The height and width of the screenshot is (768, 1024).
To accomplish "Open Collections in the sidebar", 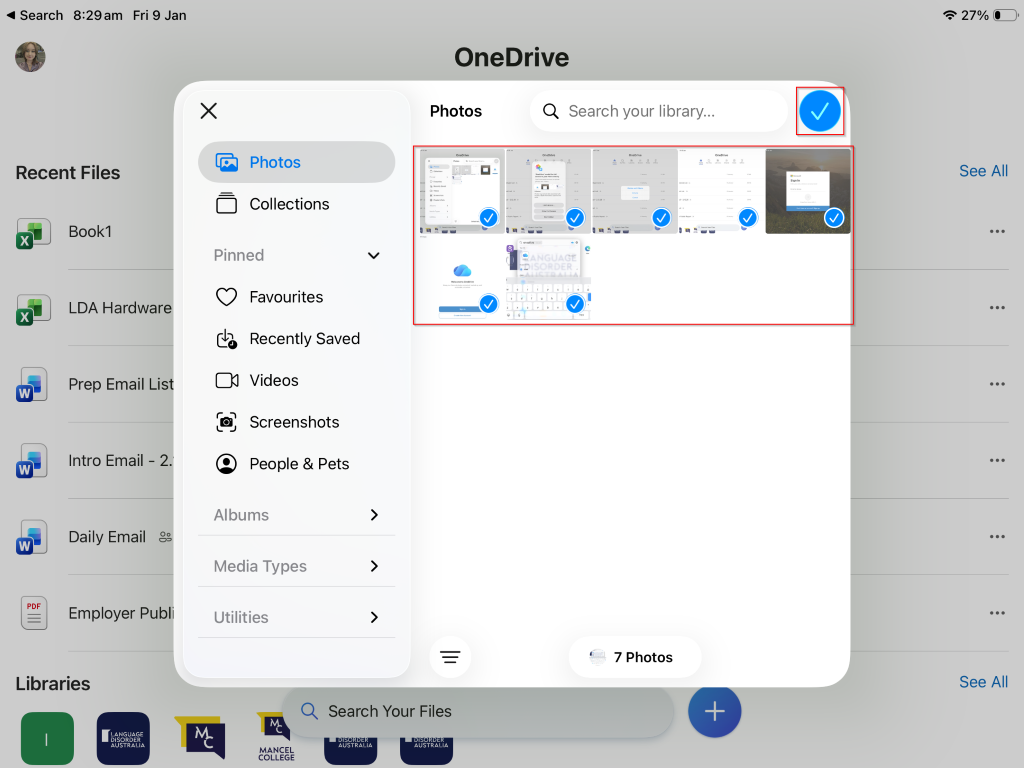I will tap(296, 204).
